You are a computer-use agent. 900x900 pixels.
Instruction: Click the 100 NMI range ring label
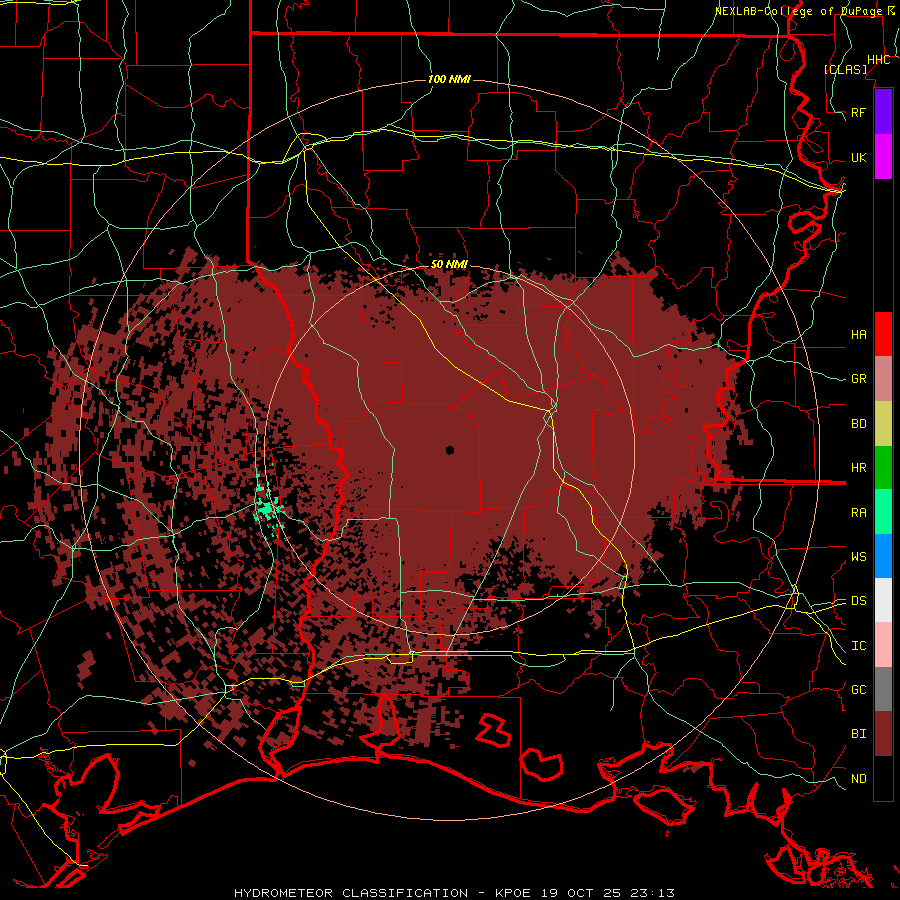(x=449, y=79)
